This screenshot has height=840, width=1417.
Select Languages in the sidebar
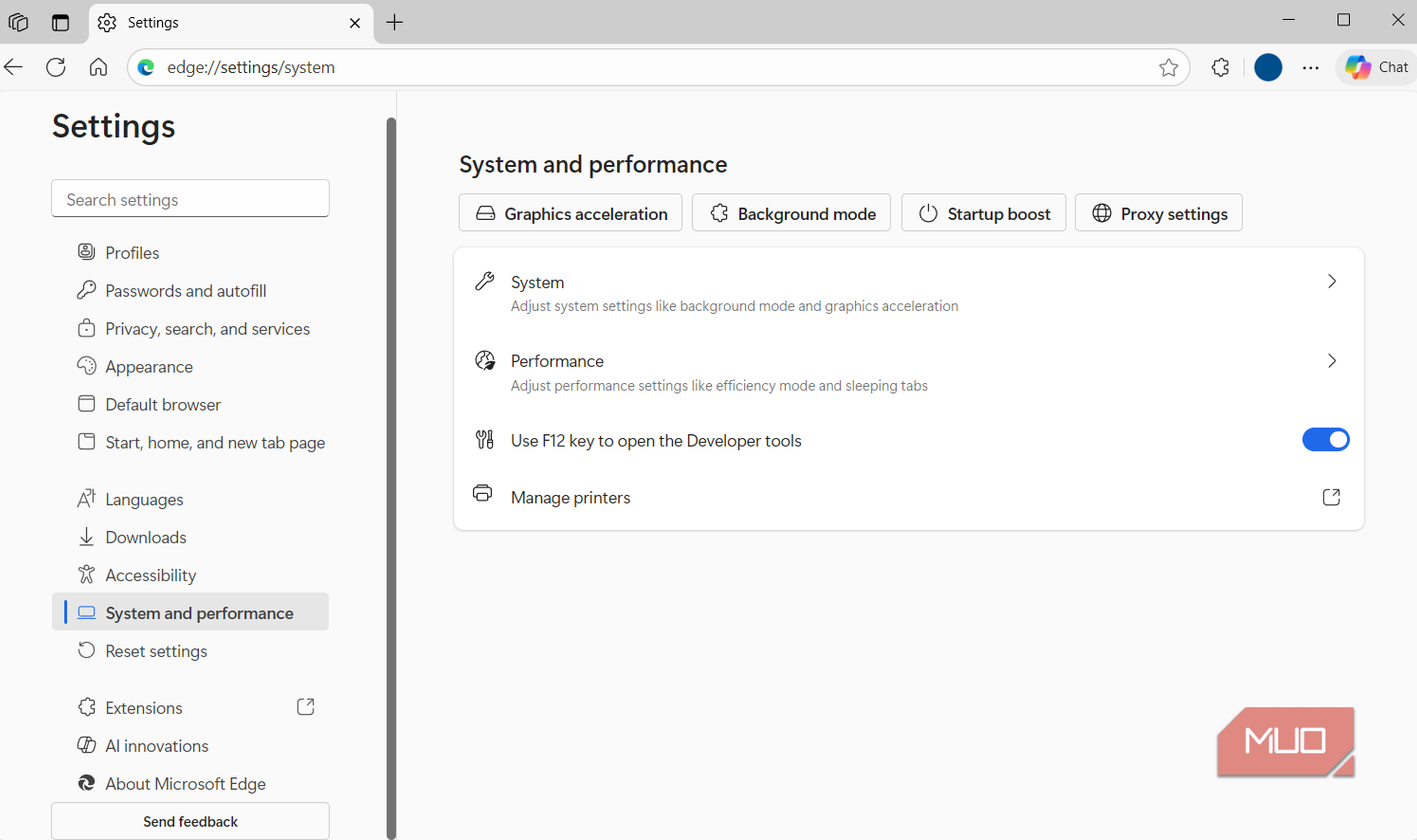[190, 499]
